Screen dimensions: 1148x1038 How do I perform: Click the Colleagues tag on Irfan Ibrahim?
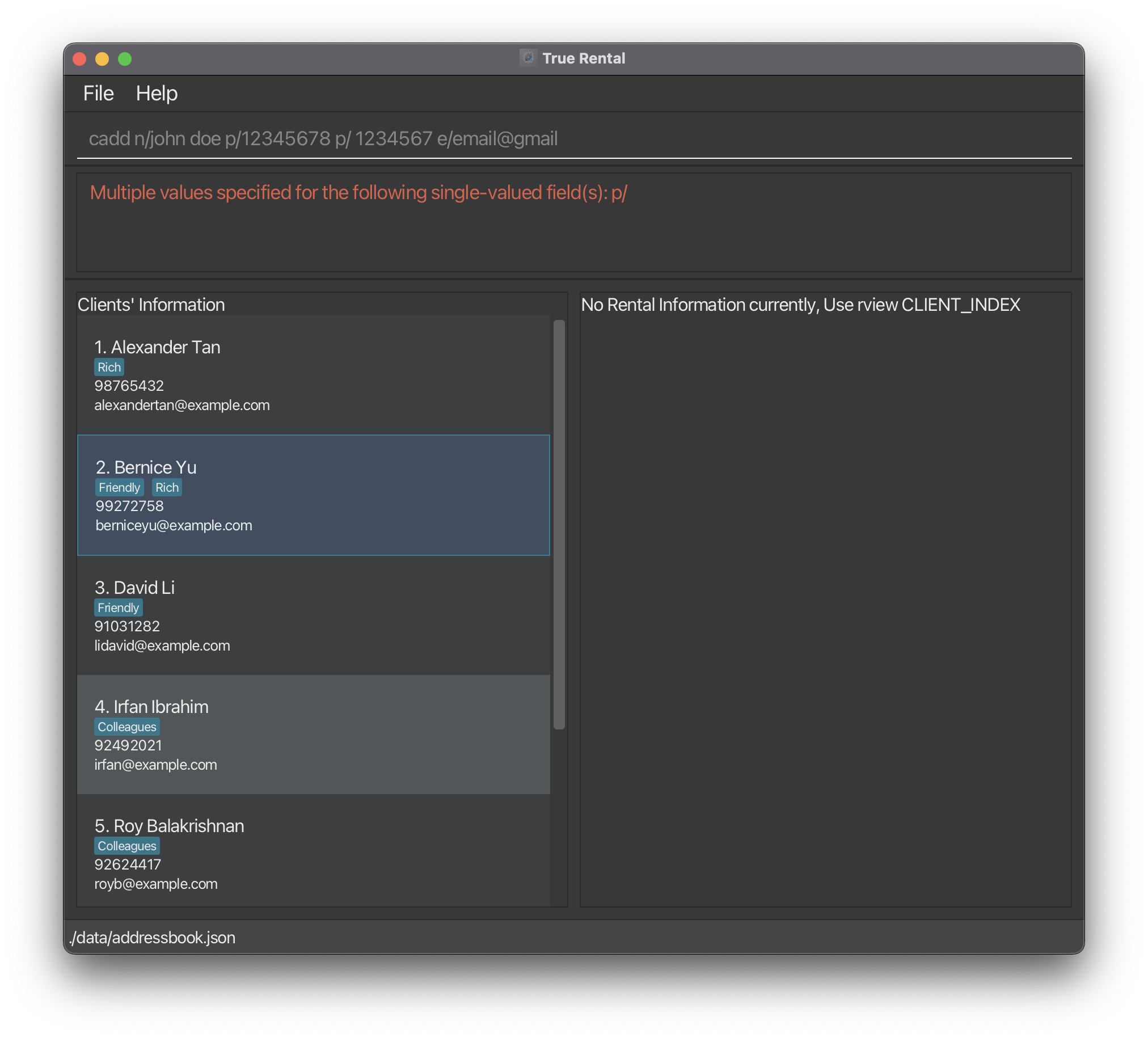[127, 726]
